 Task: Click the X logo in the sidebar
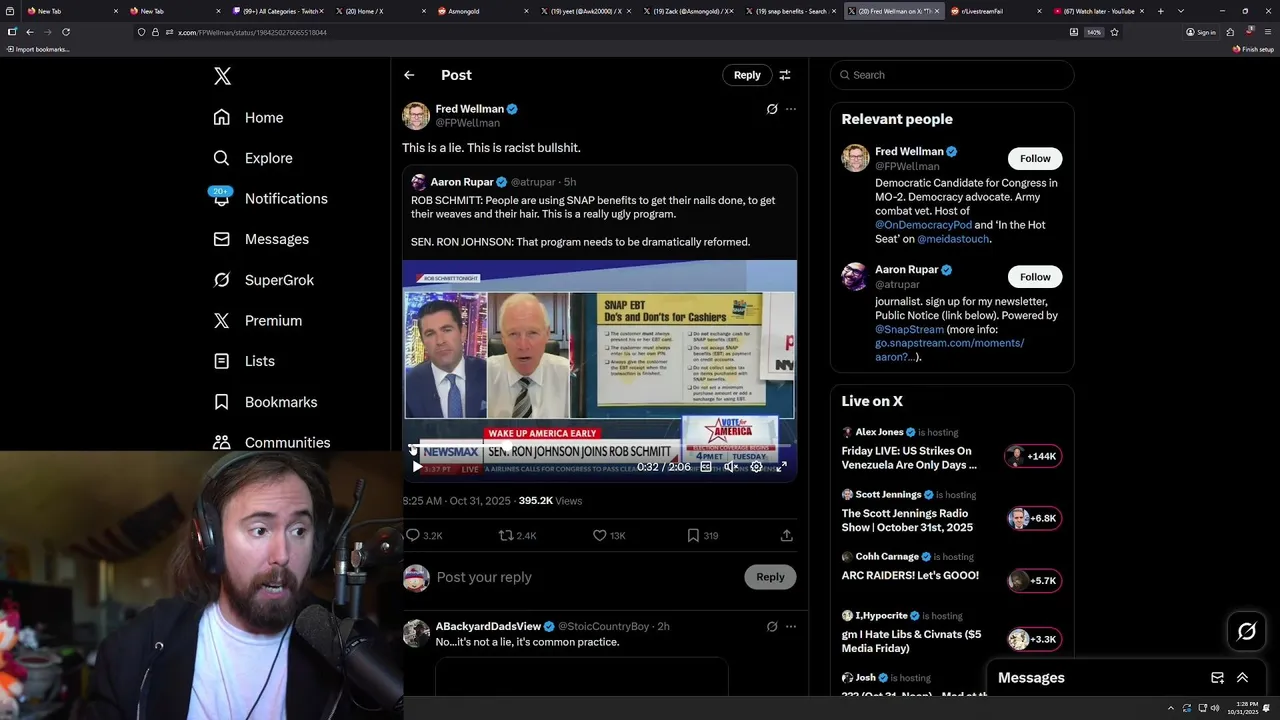222,76
